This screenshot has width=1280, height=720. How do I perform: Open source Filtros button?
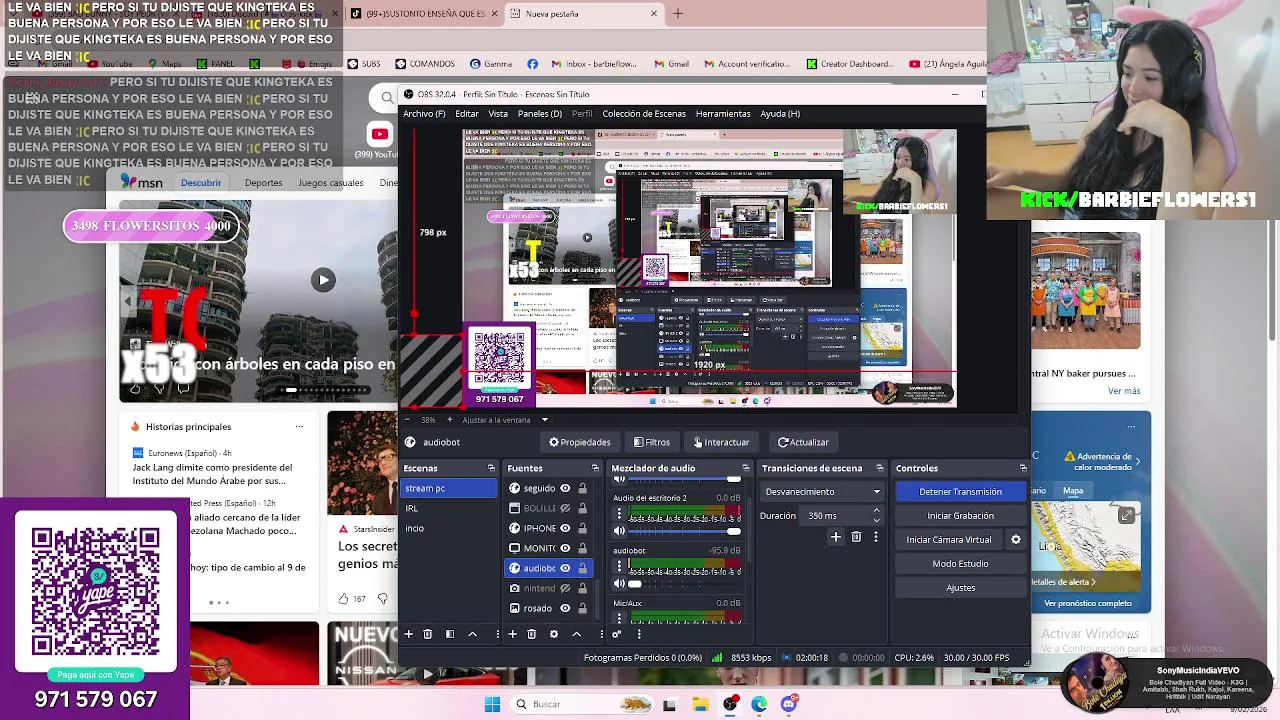pos(651,442)
